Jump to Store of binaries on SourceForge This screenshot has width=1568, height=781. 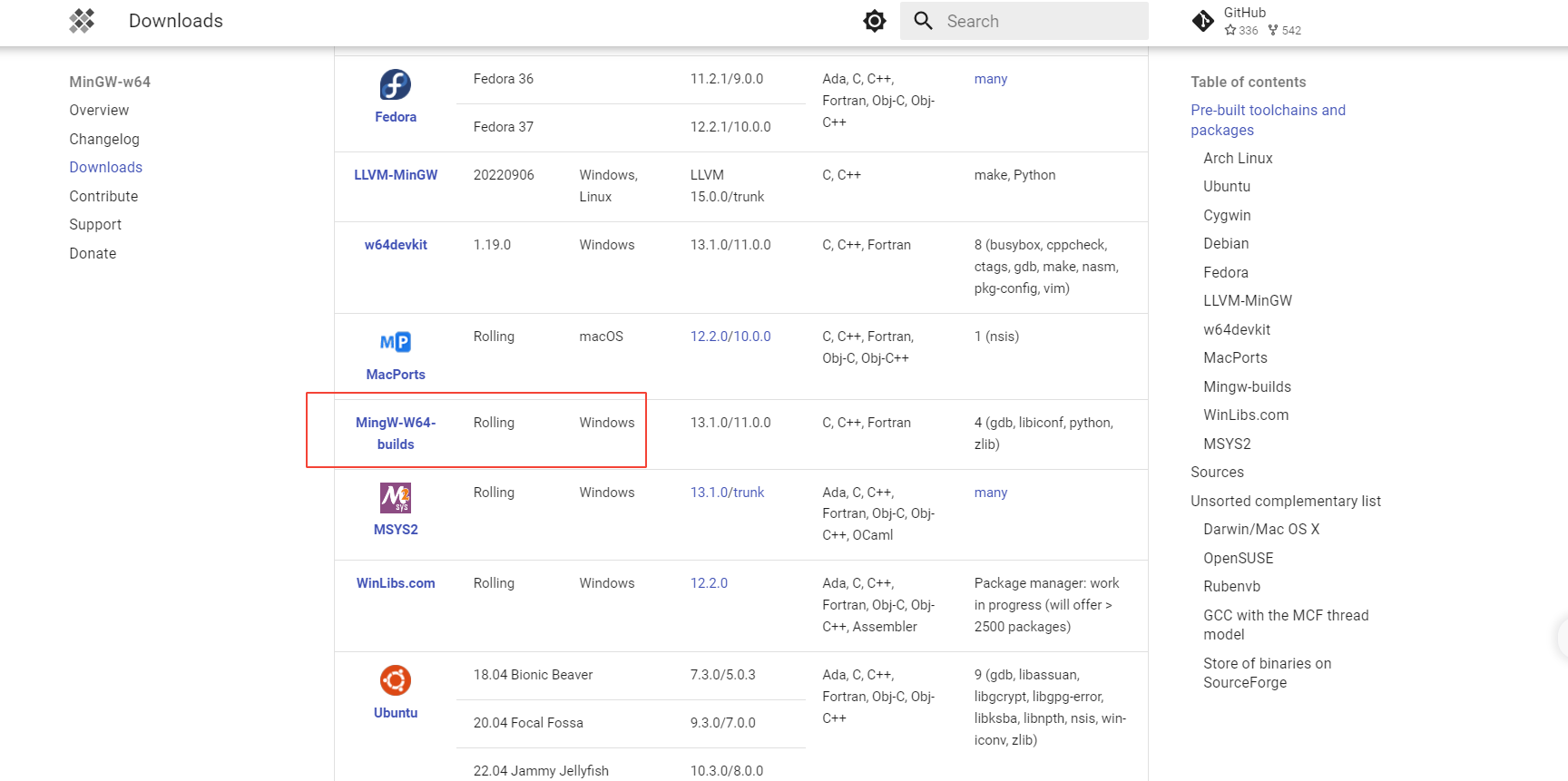[1267, 673]
